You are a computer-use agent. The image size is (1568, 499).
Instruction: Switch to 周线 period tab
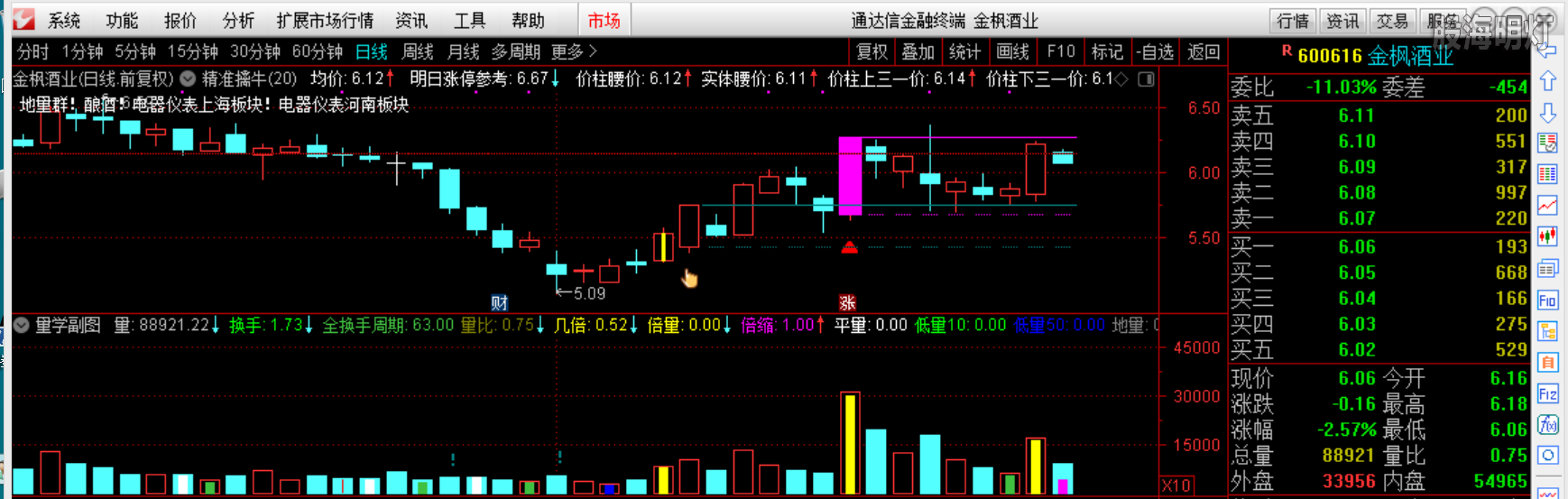pyautogui.click(x=418, y=51)
